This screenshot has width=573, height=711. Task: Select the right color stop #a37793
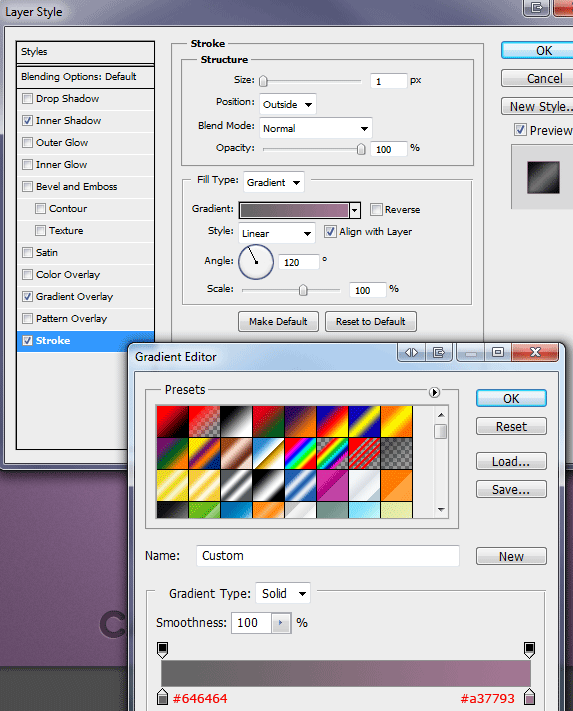pos(529,696)
